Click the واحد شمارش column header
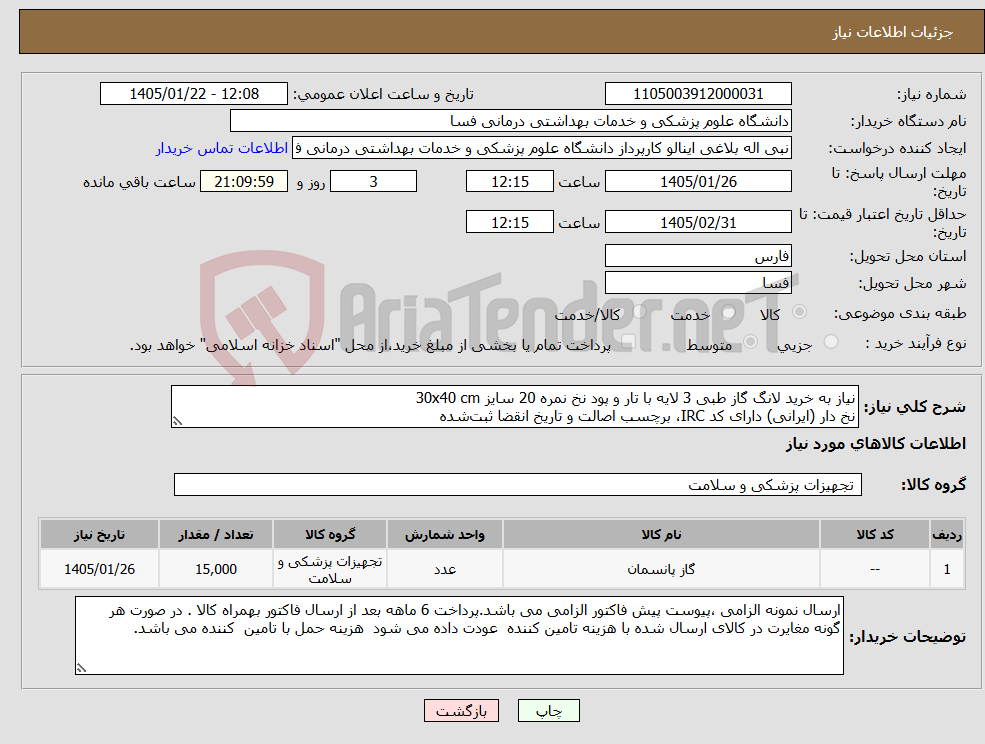This screenshot has width=985, height=744. 445,535
